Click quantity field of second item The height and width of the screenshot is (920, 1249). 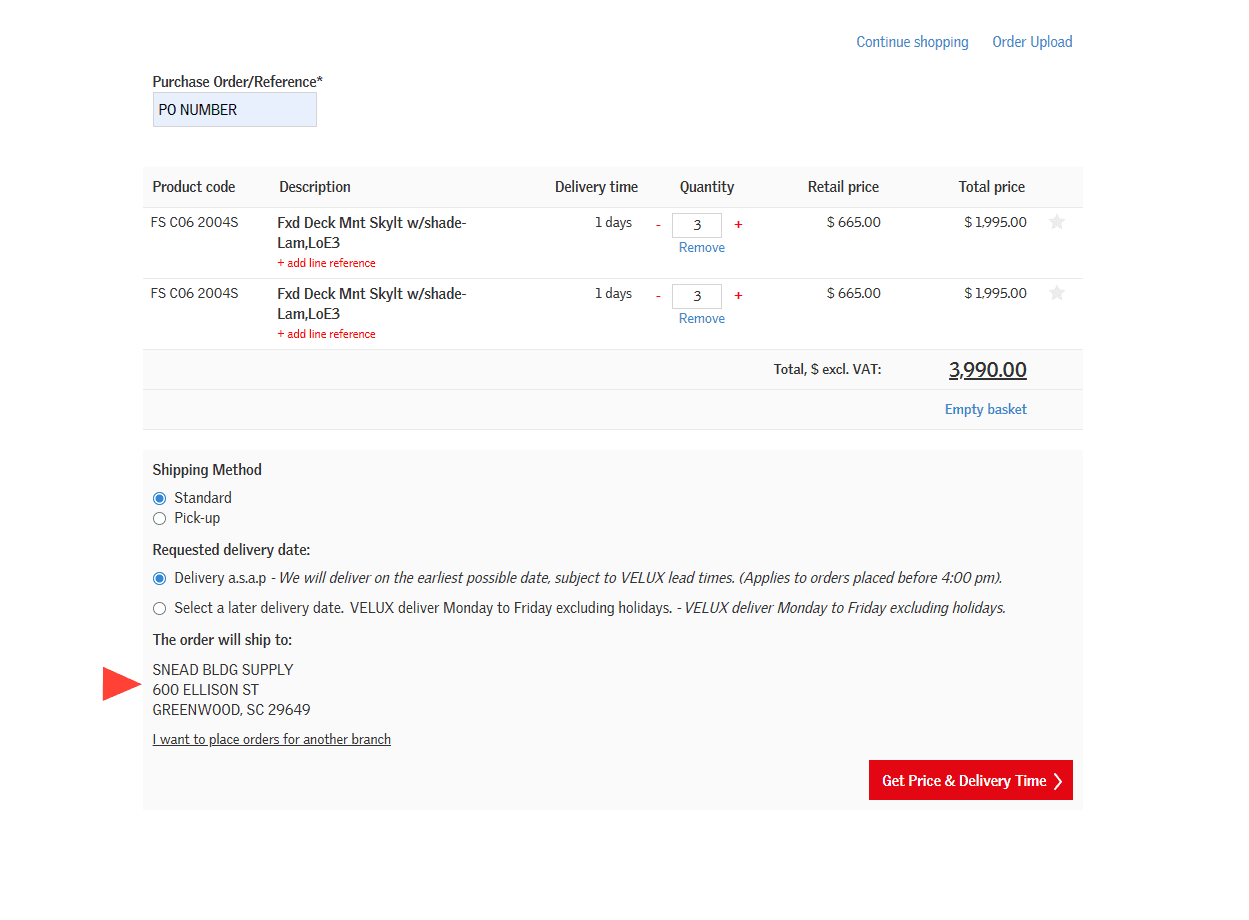(x=697, y=296)
